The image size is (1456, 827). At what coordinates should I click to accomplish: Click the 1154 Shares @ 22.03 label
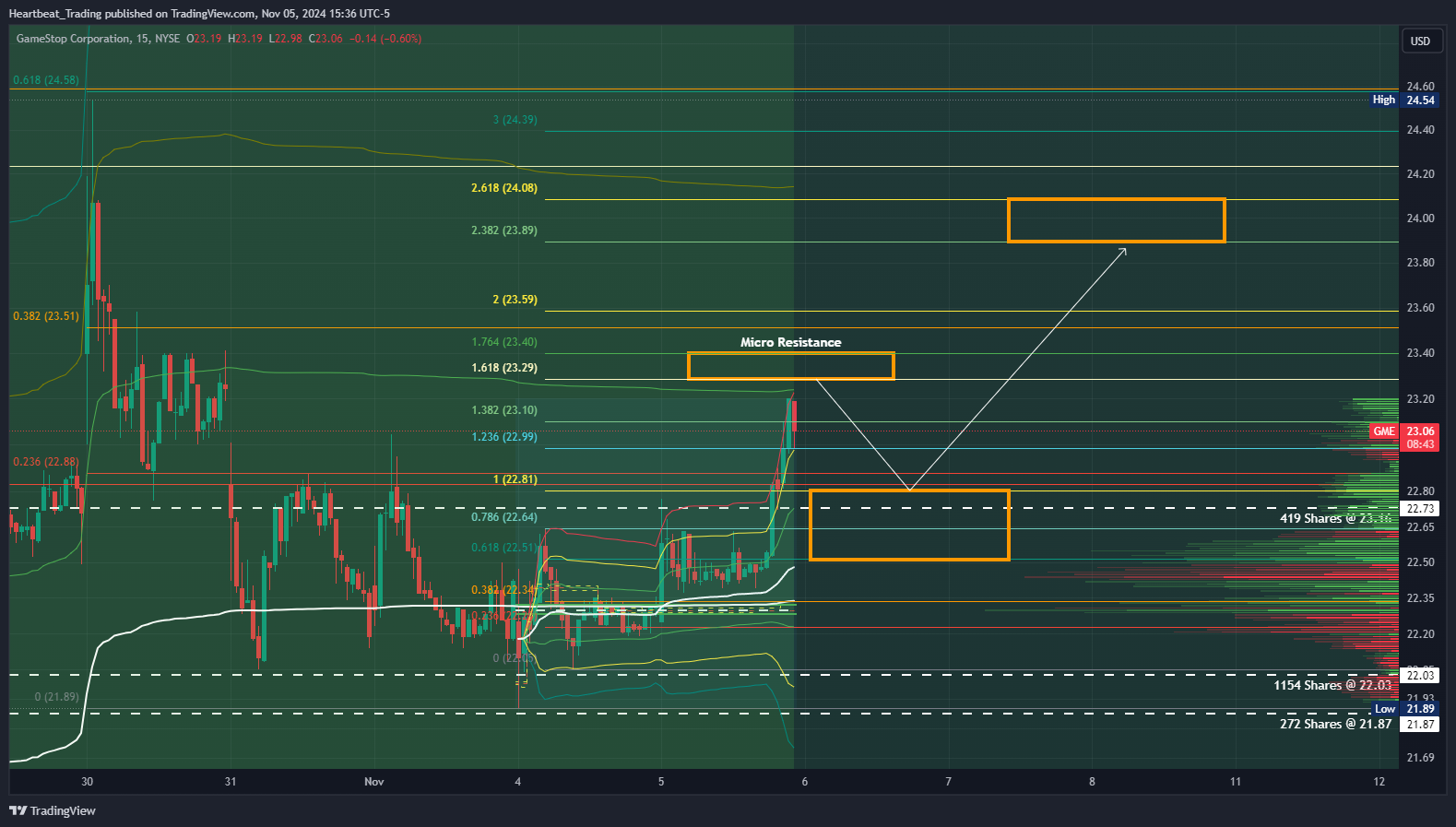[1332, 685]
